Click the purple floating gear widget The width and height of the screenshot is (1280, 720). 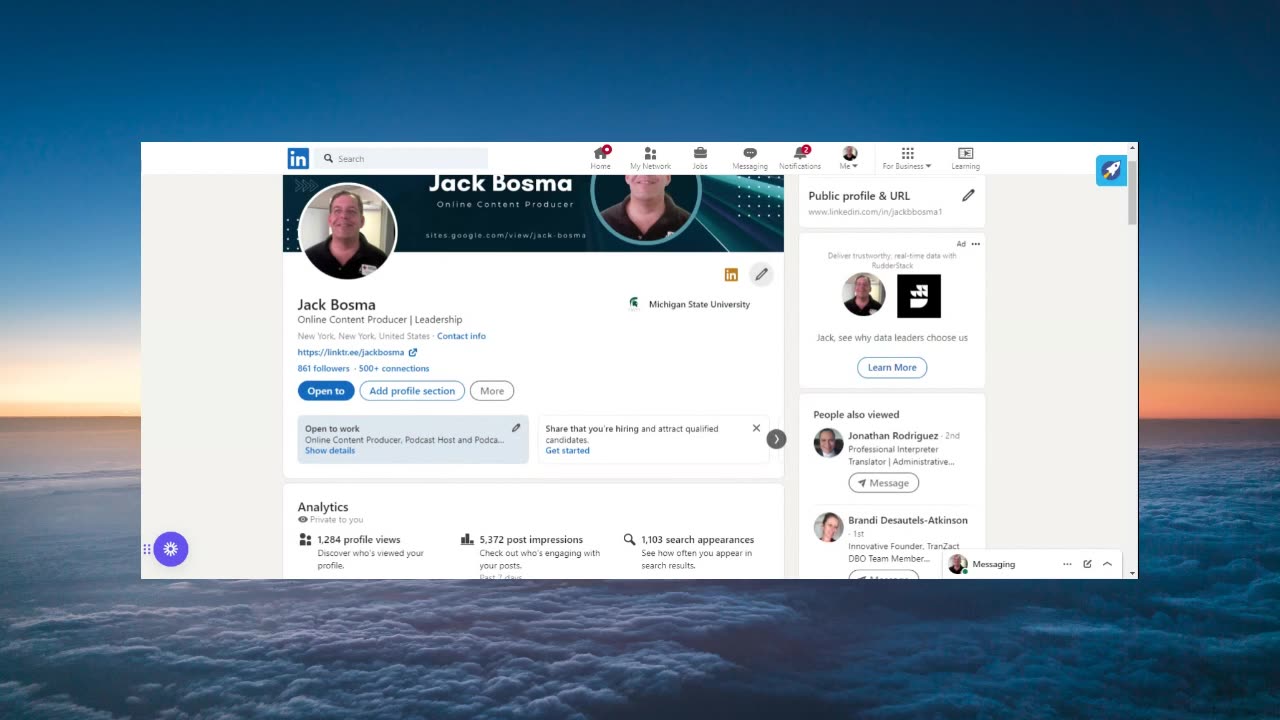pos(170,549)
